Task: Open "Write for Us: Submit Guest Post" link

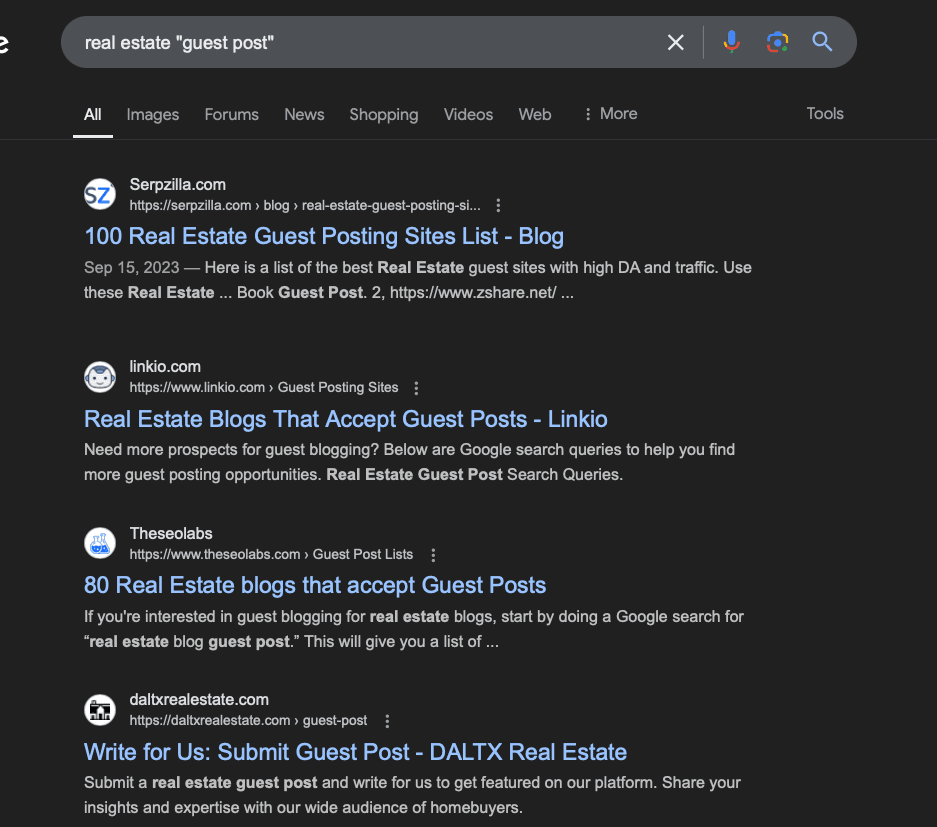Action: [355, 752]
